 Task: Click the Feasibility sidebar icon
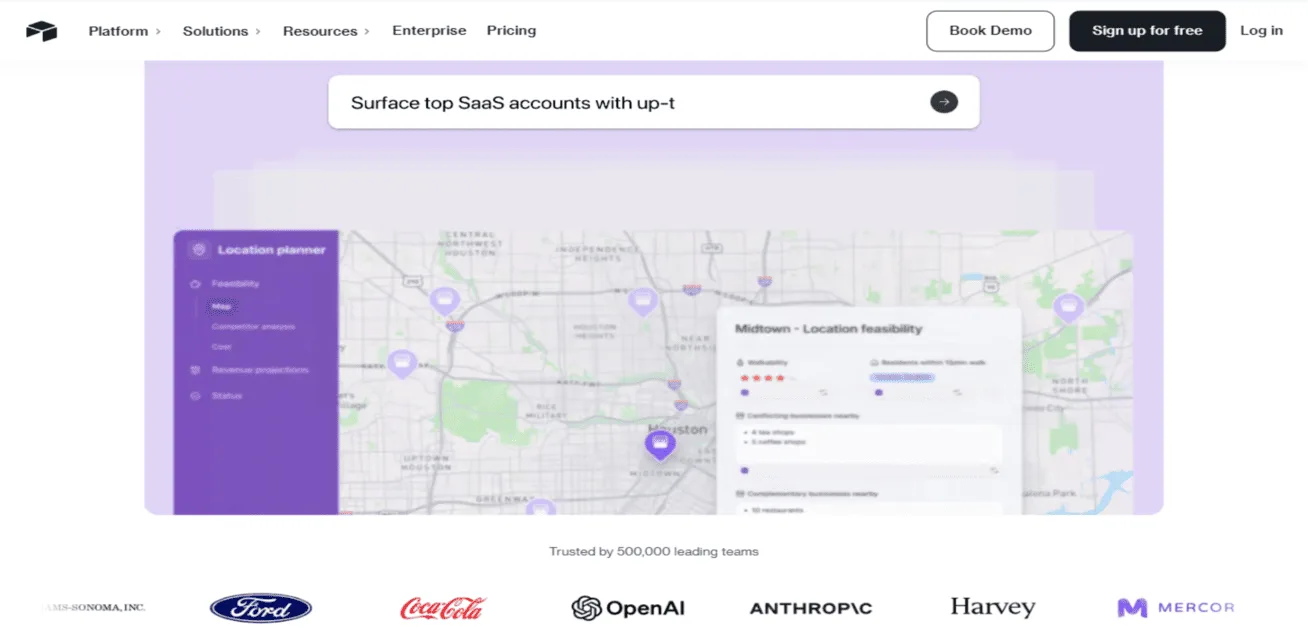196,284
